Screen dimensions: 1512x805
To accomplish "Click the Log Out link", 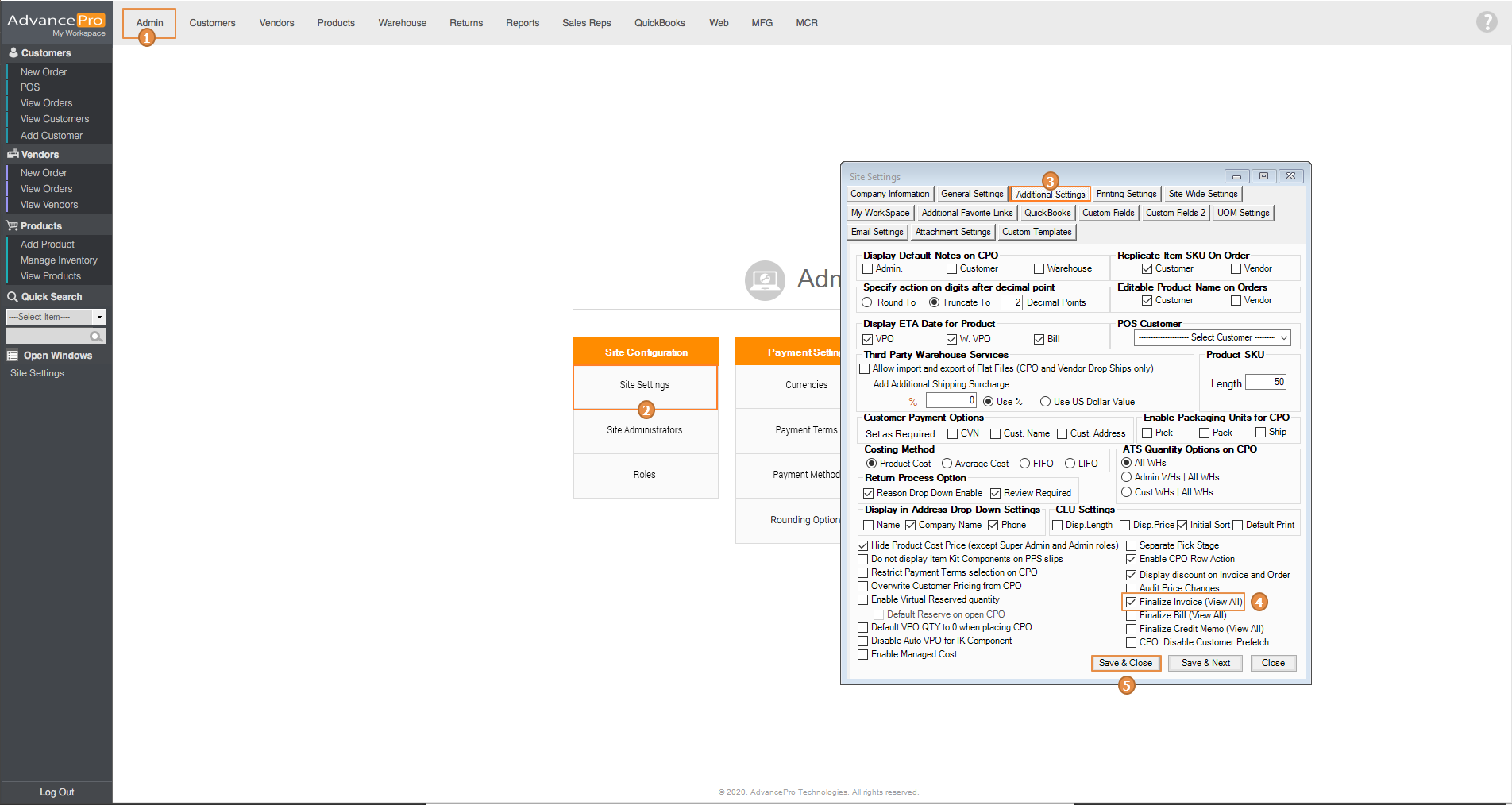I will point(56,792).
